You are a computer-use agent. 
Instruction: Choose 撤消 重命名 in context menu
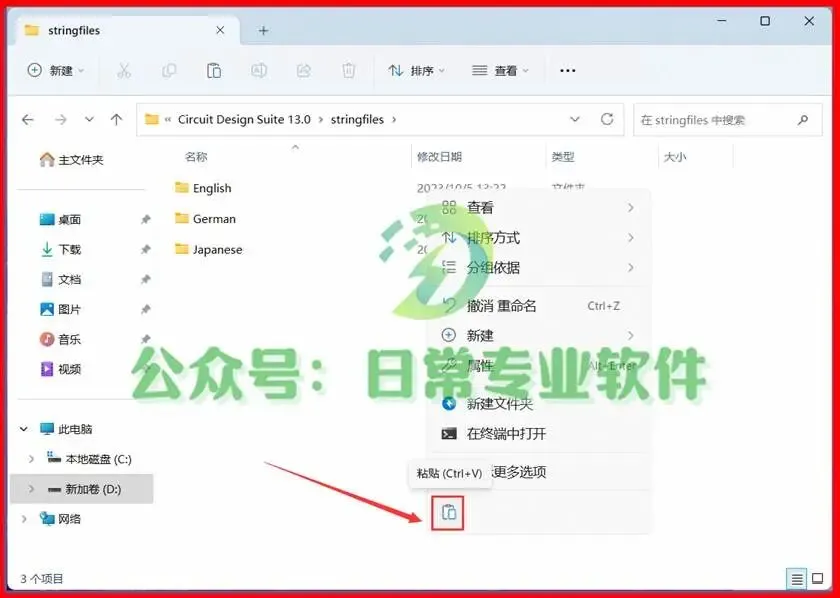(538, 306)
